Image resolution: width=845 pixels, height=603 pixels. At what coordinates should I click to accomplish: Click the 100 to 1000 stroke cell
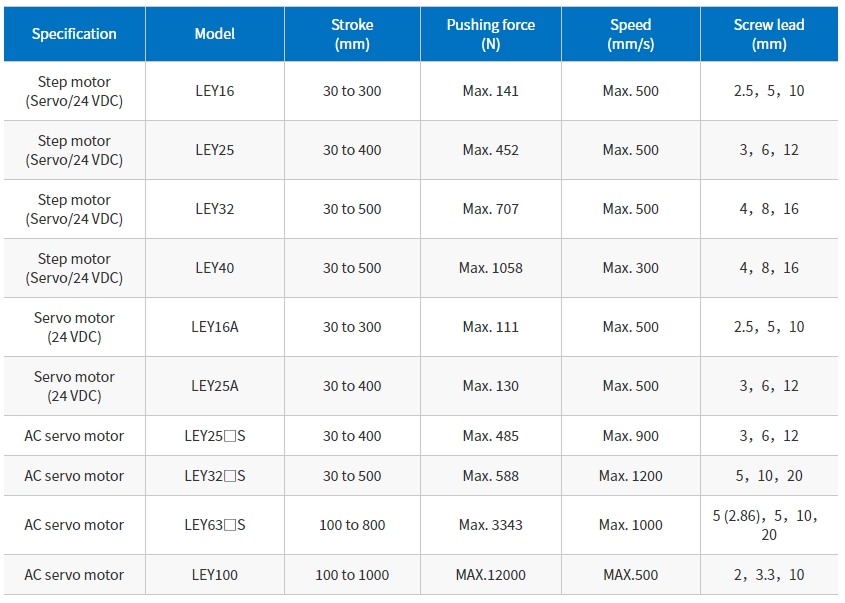click(352, 575)
